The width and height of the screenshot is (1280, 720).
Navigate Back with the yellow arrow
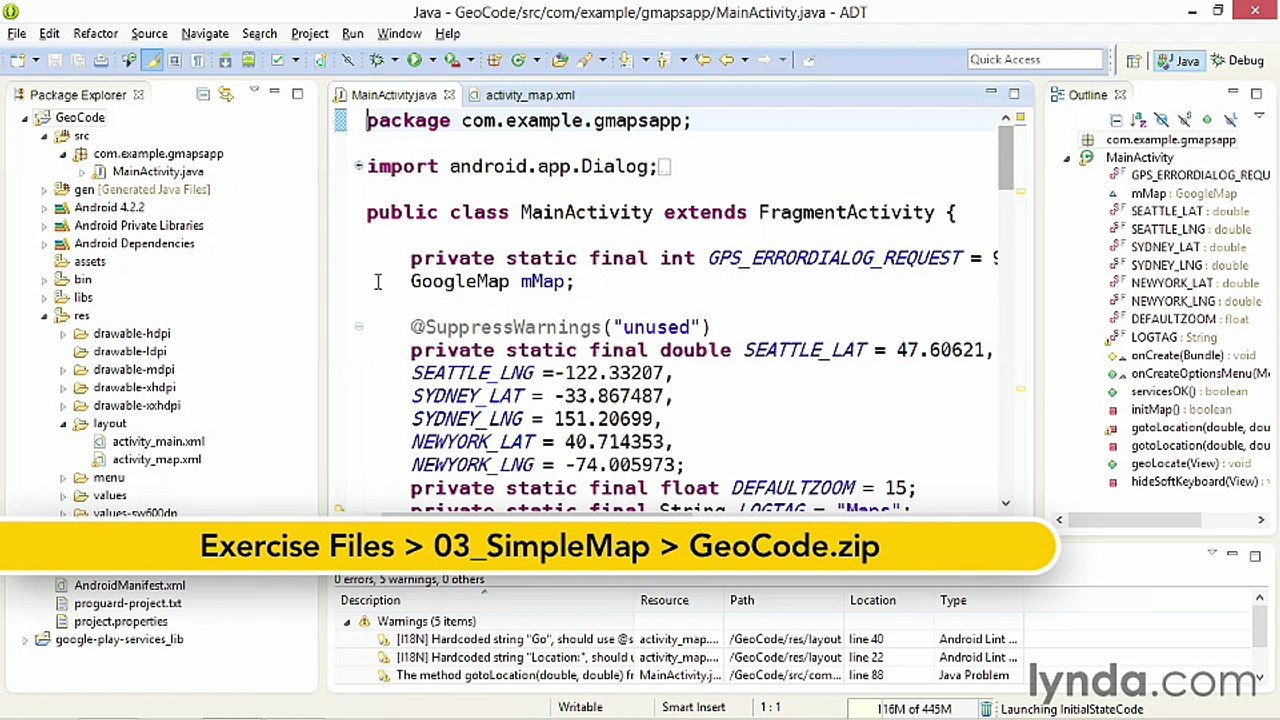click(x=727, y=60)
